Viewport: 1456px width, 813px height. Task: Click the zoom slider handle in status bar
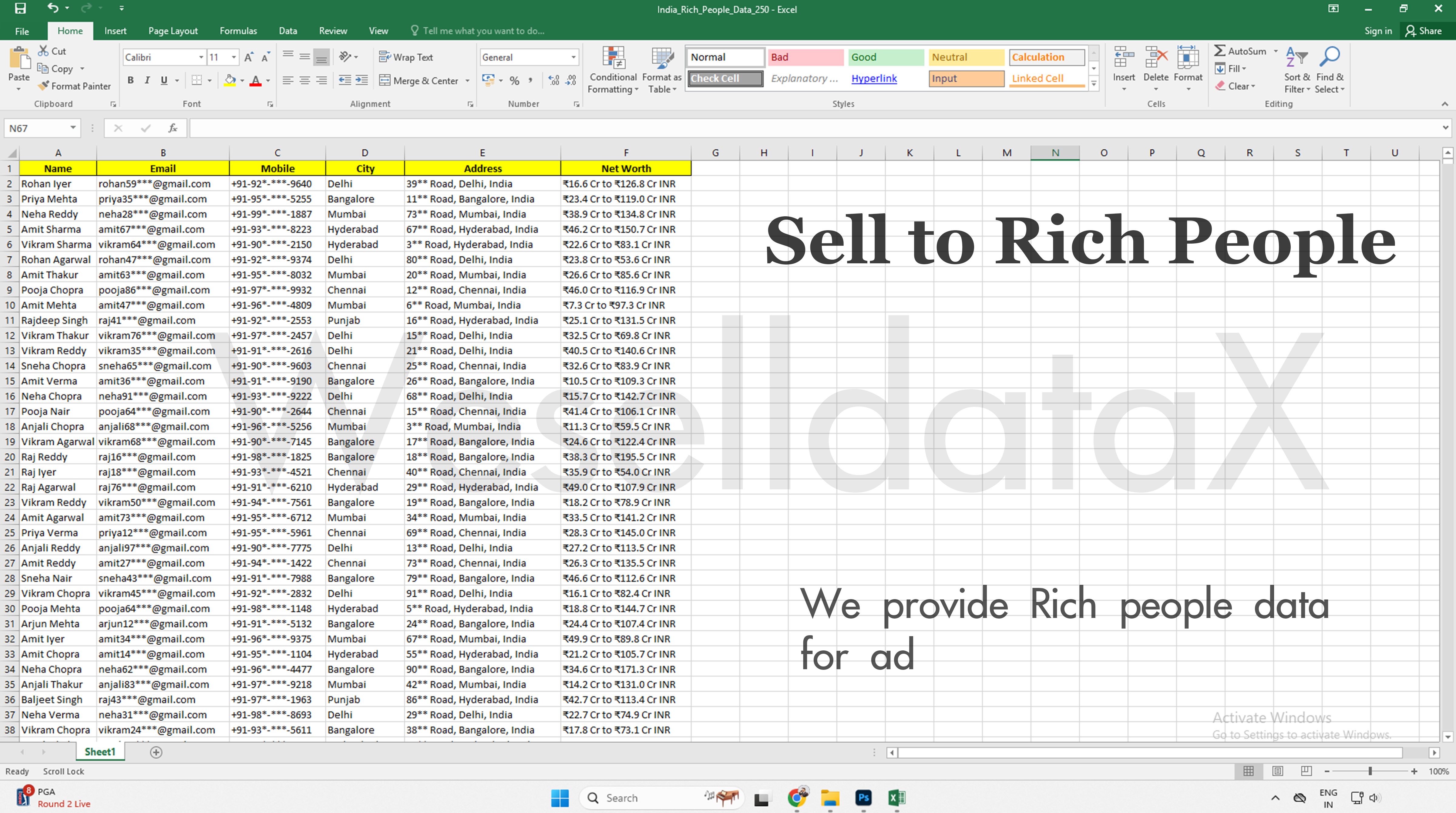[1370, 771]
